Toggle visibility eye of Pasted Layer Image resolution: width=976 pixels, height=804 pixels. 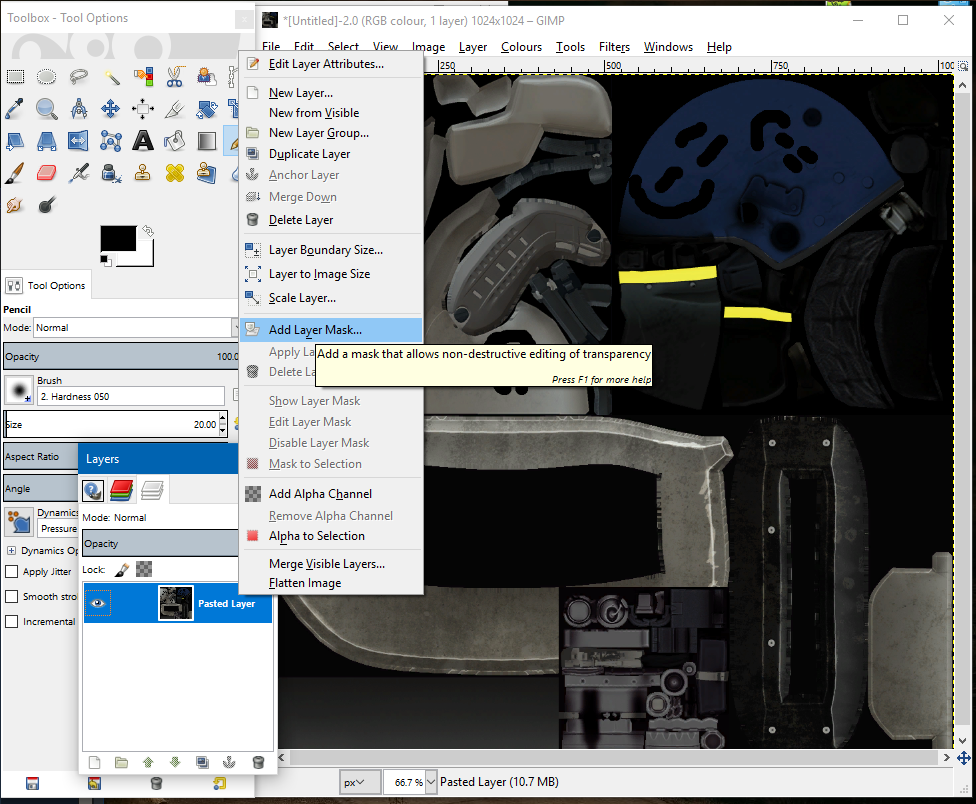click(x=98, y=603)
